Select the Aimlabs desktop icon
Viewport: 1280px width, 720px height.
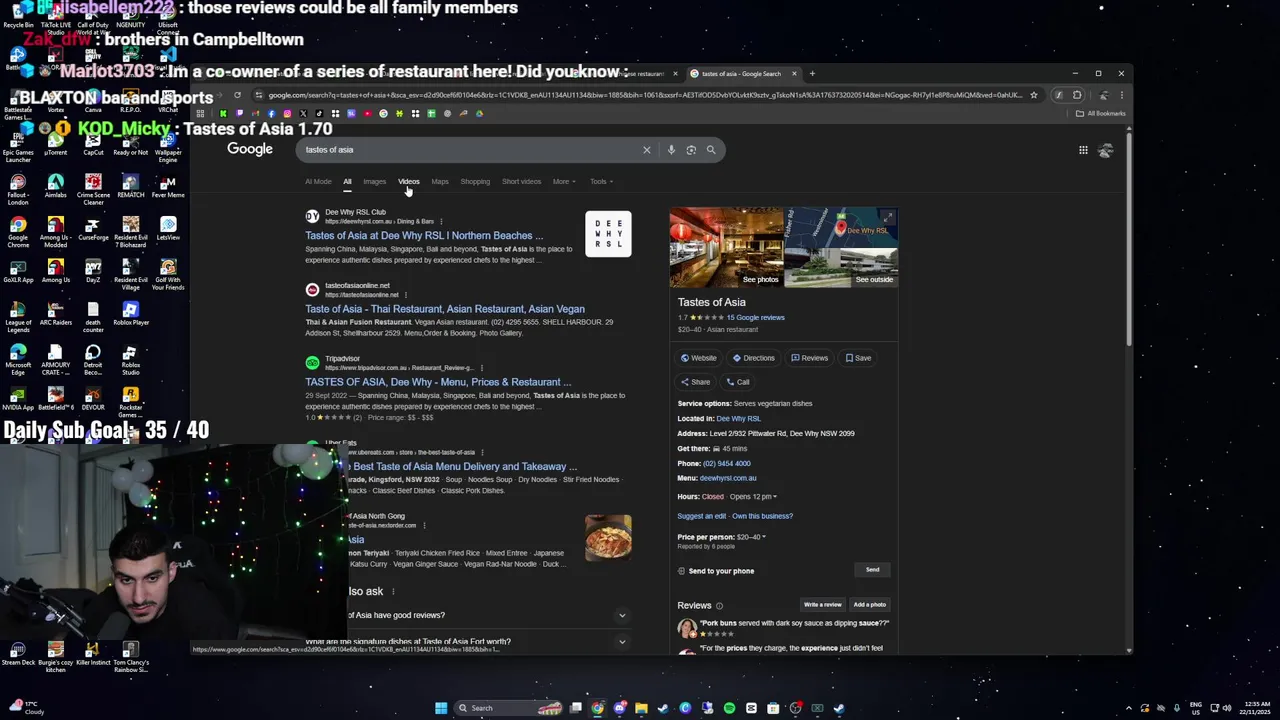tap(55, 187)
